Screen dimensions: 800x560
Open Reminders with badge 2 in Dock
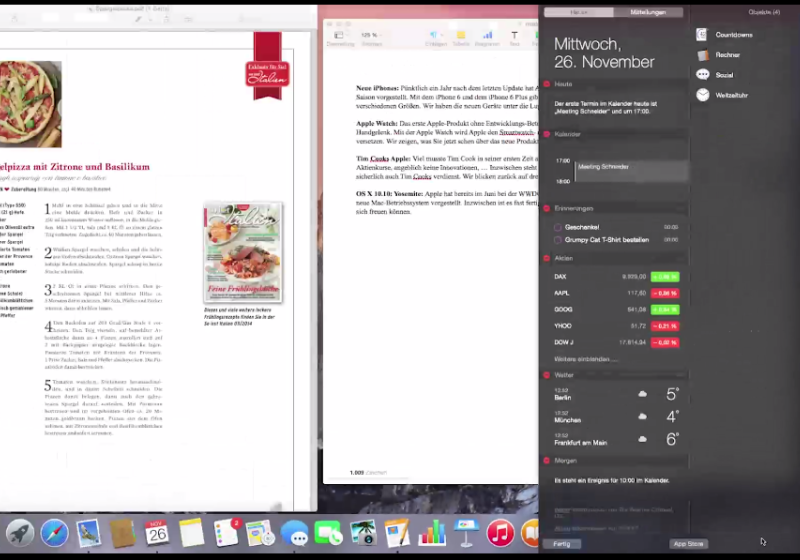point(226,533)
